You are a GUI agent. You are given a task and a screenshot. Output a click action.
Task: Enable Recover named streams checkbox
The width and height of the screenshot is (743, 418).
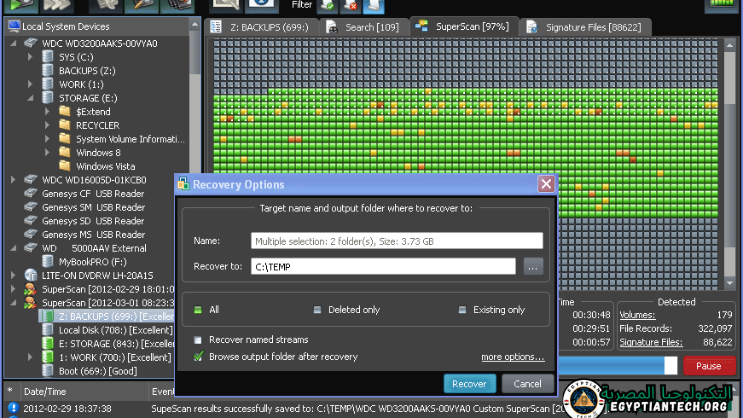(x=198, y=340)
